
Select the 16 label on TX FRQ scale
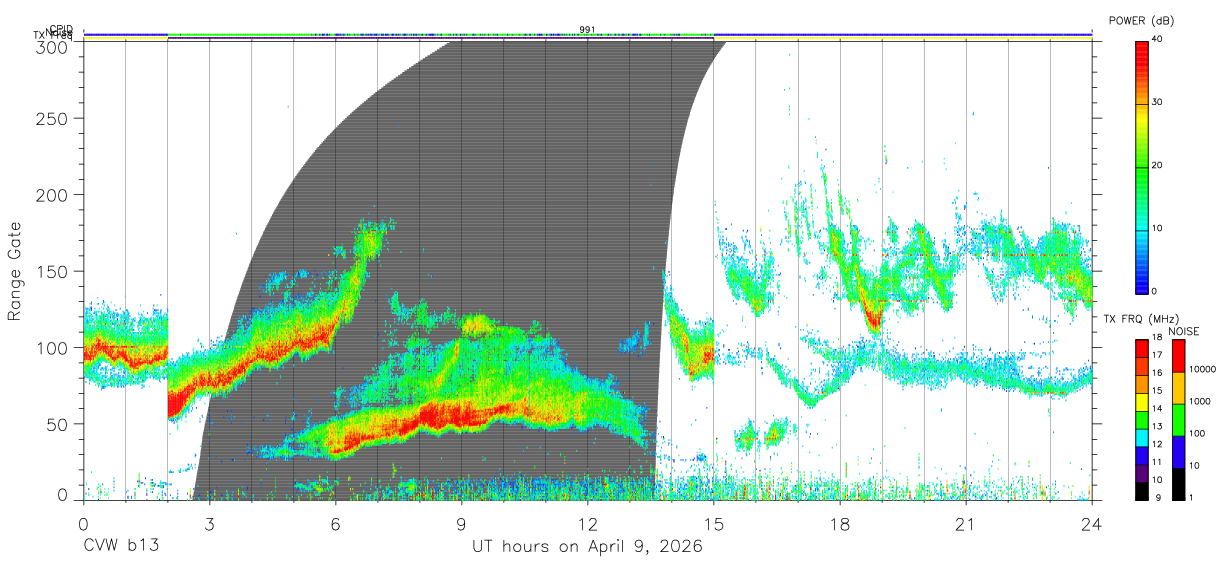[1156, 373]
